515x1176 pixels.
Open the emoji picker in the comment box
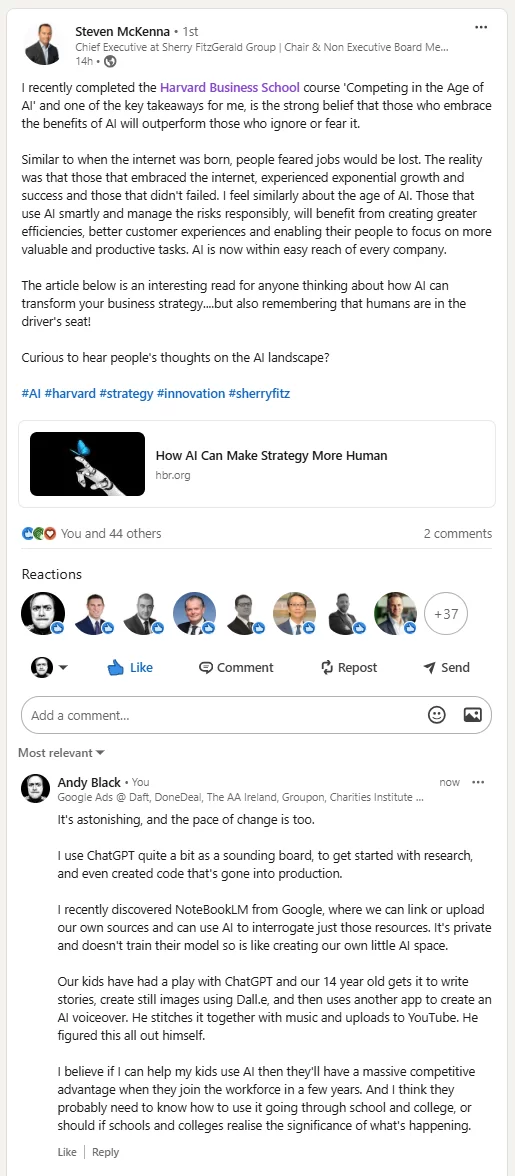(x=436, y=715)
